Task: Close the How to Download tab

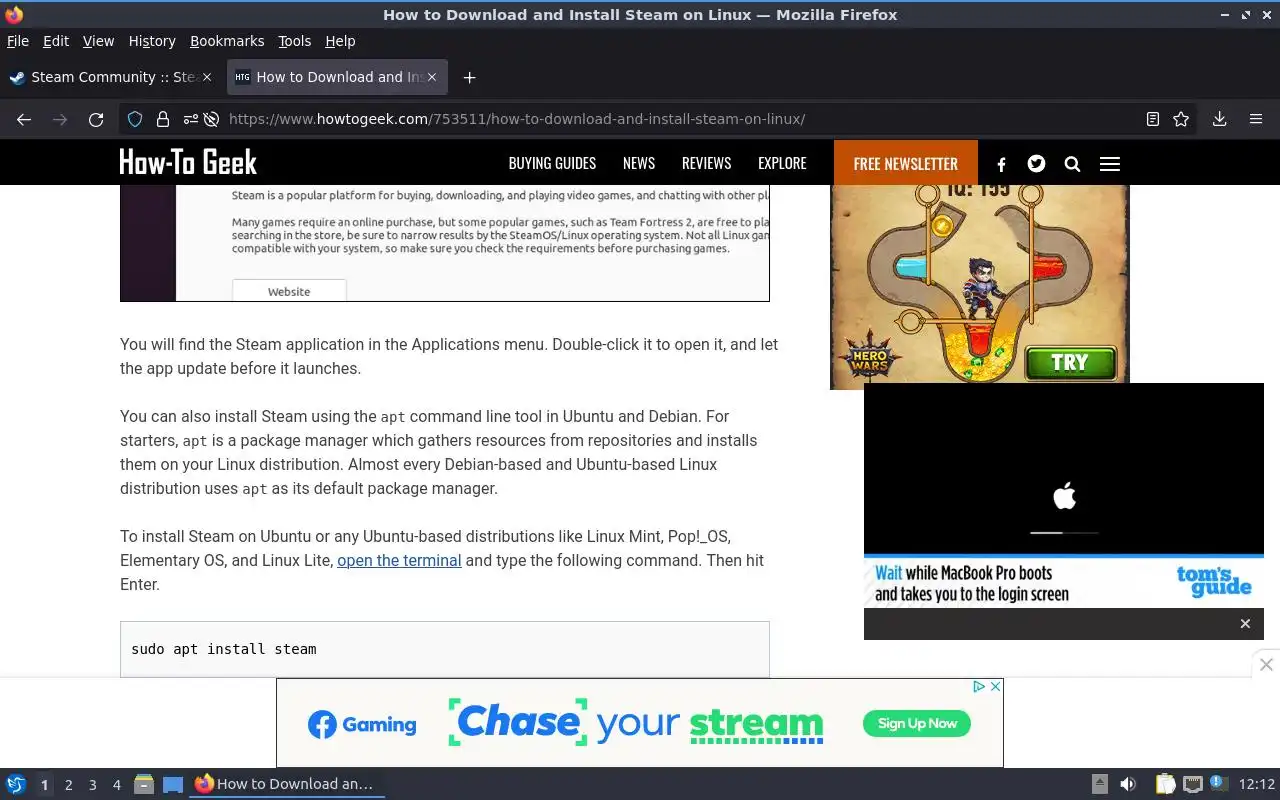Action: click(432, 77)
